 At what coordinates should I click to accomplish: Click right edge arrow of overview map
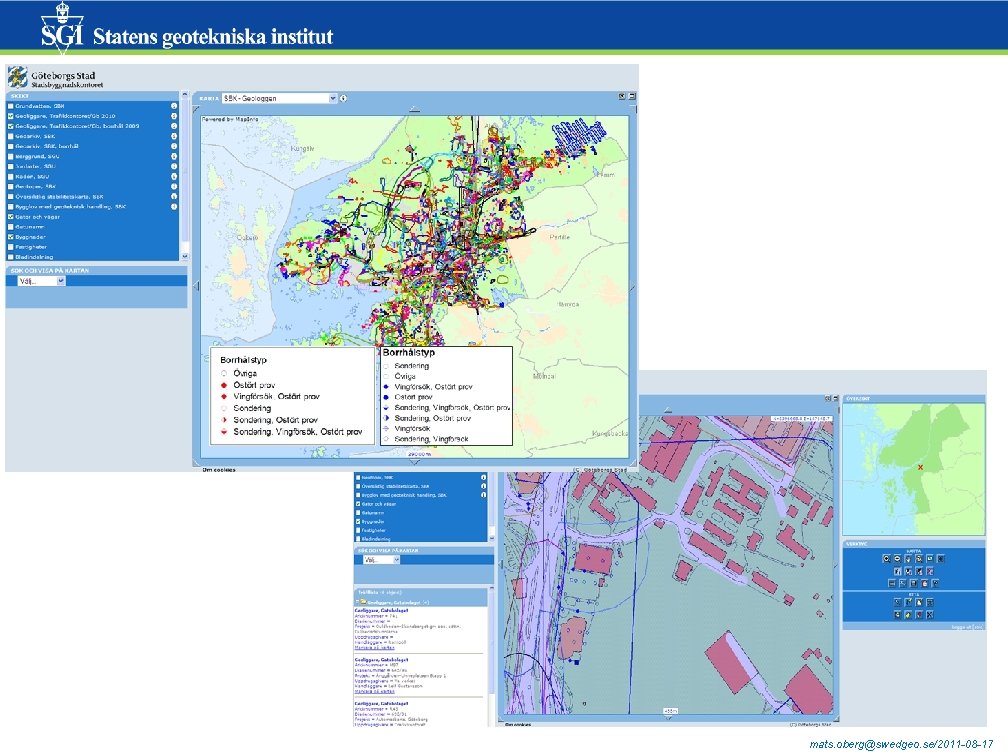point(632,287)
